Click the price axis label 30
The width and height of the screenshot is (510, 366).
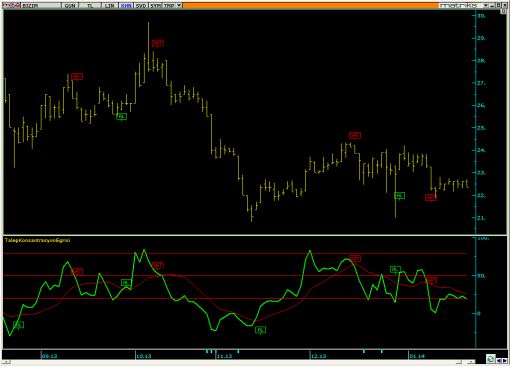481,16
